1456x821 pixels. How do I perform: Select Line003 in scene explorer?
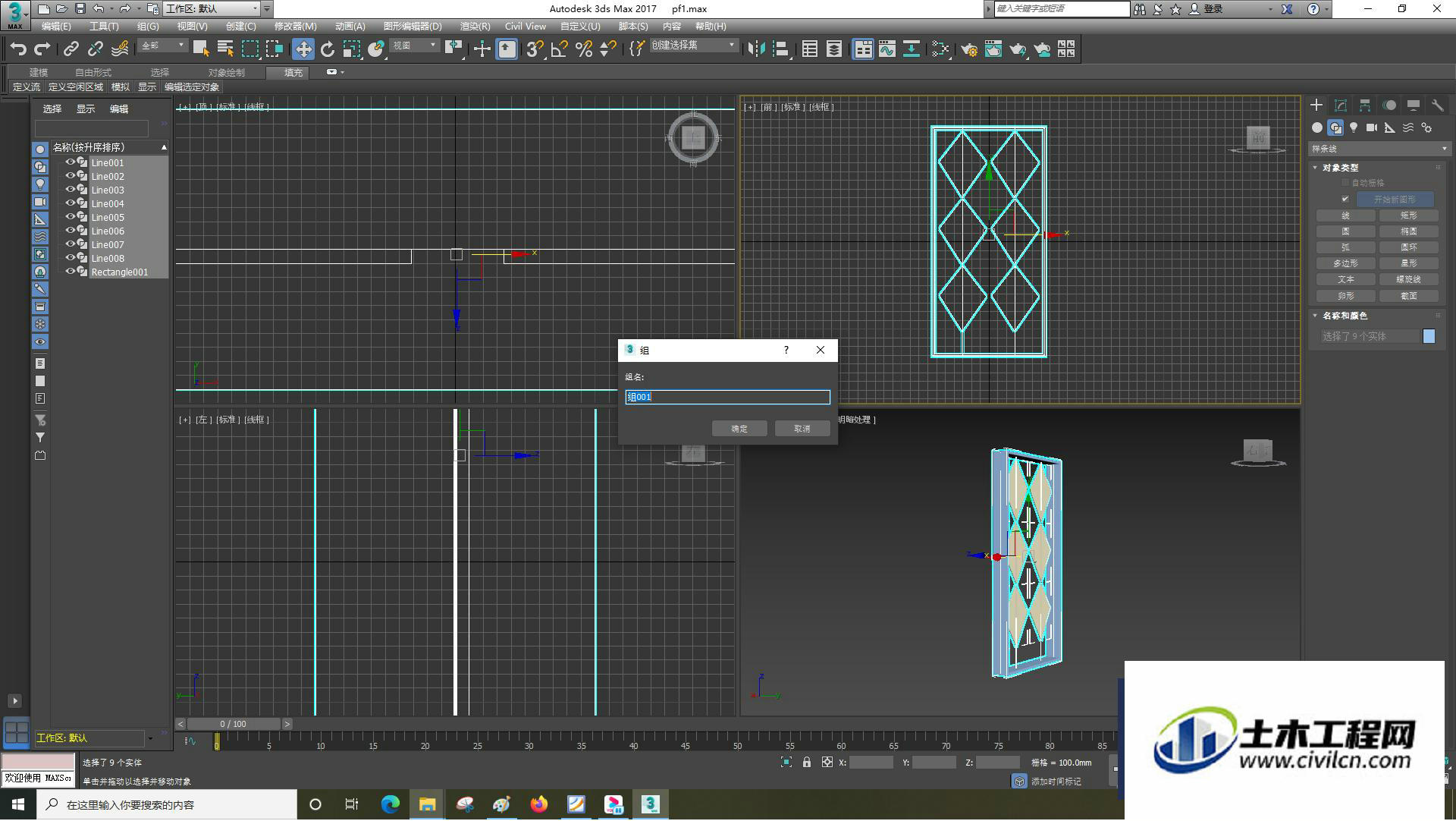pos(108,190)
